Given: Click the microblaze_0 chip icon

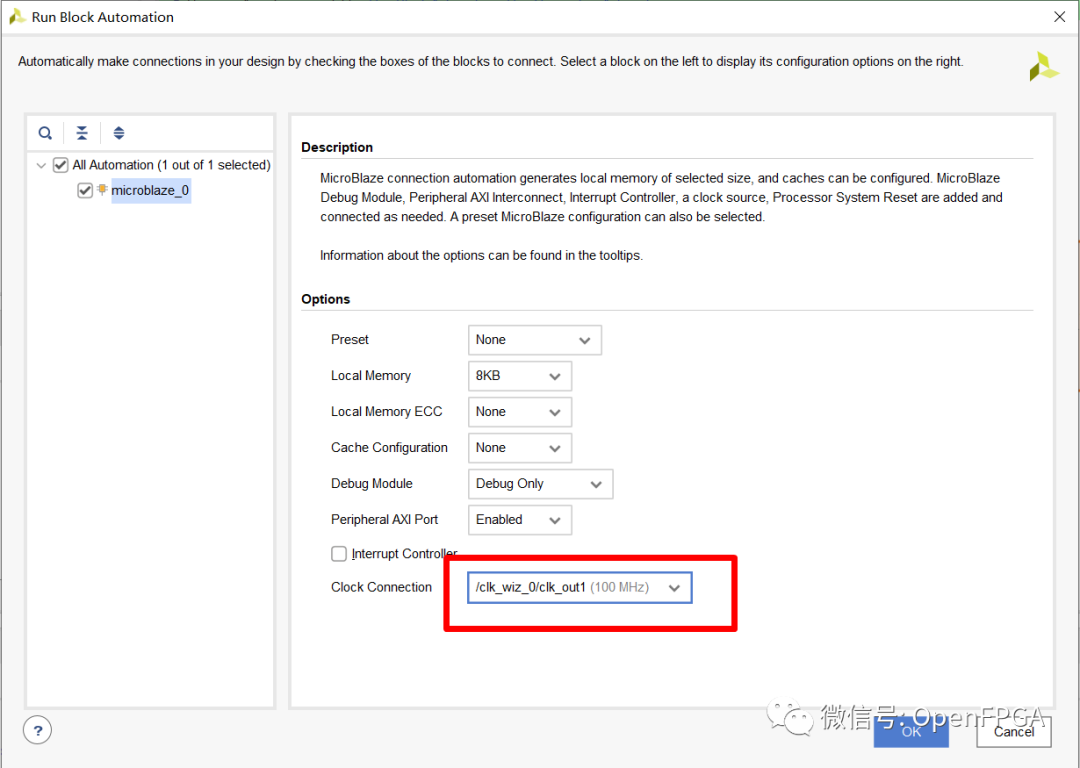Looking at the screenshot, I should point(102,189).
